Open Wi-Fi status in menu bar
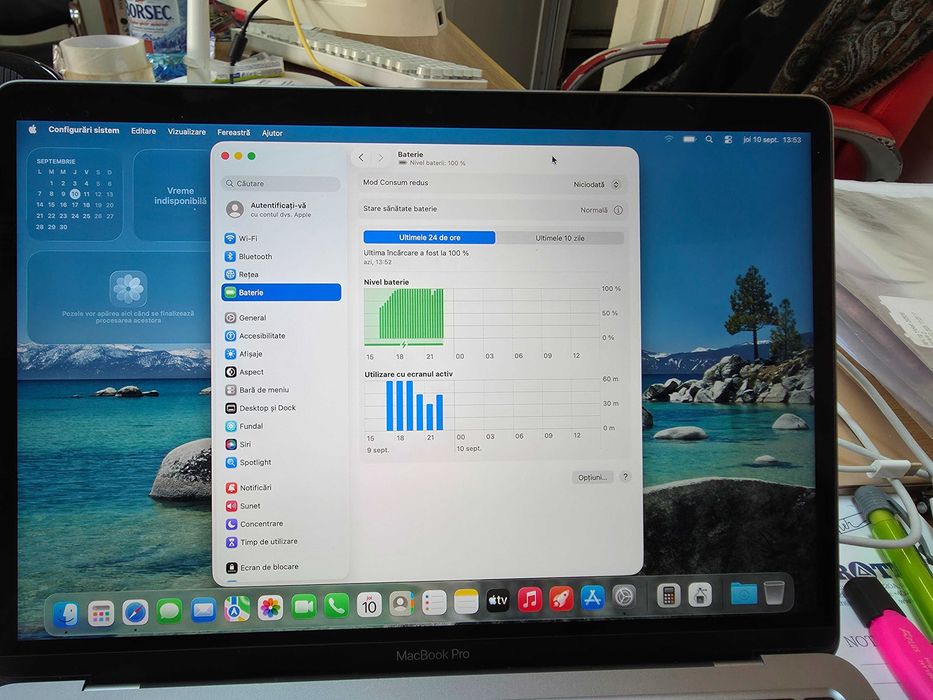The height and width of the screenshot is (700, 933). tap(669, 139)
